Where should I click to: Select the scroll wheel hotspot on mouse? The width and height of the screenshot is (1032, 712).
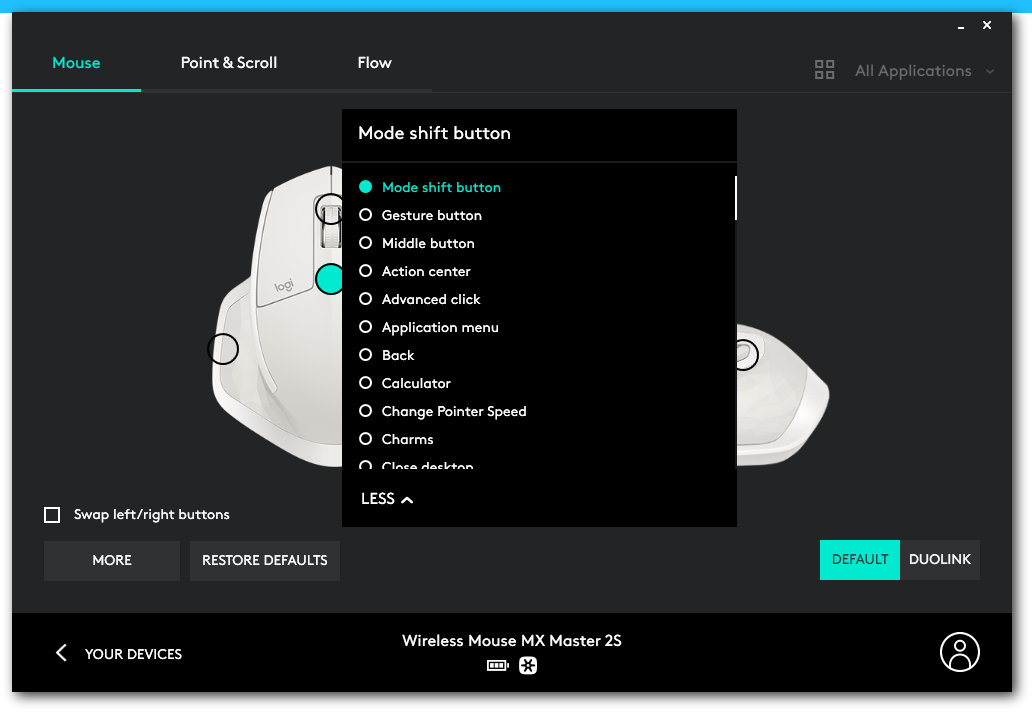pyautogui.click(x=329, y=209)
